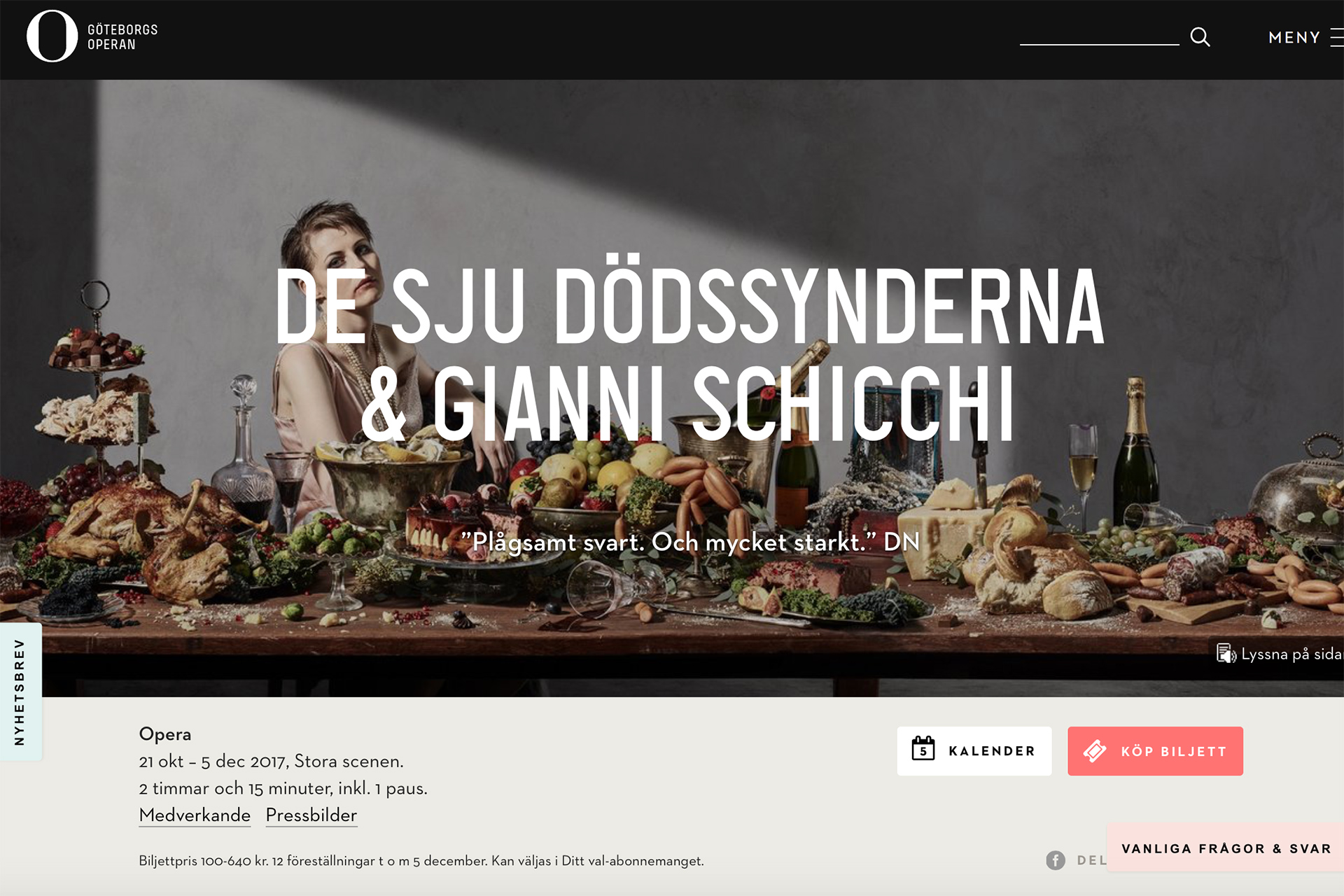
Task: Open the Medverkande link
Action: pos(195,815)
